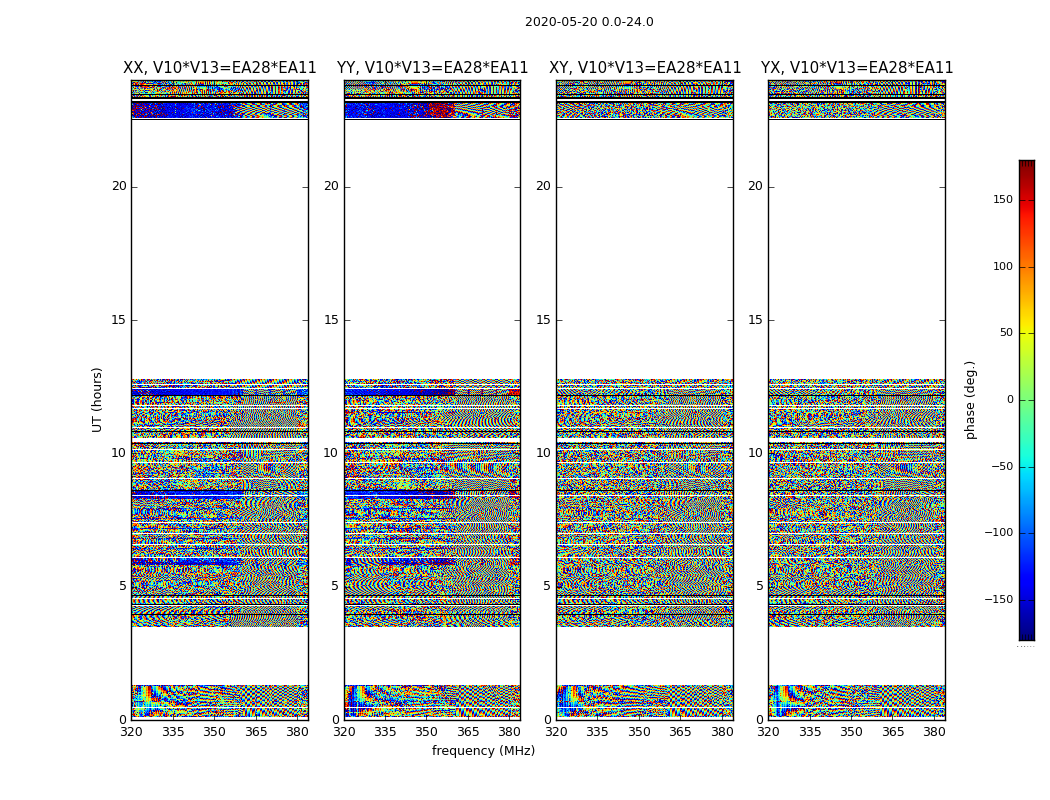The width and height of the screenshot is (1050, 800).
Task: Click the YY, V10*V13=EA28*EA11 panel title
Action: [433, 68]
